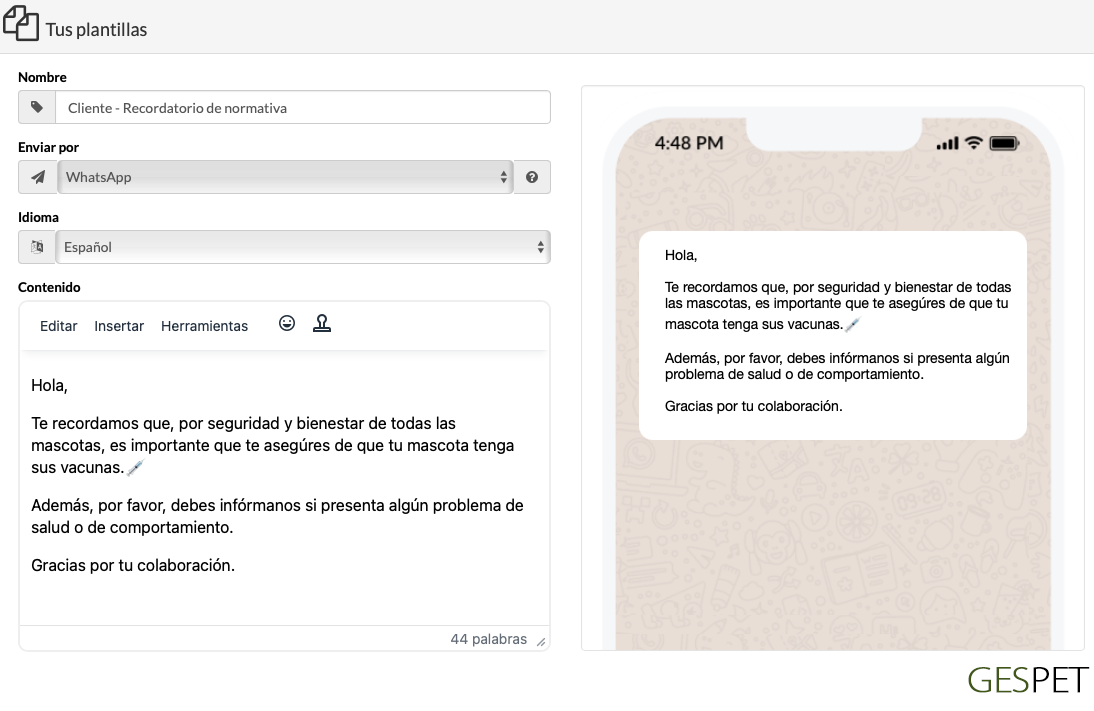This screenshot has width=1094, height=711.
Task: Click the stepper arrows on the WhatsApp selector
Action: [x=503, y=177]
